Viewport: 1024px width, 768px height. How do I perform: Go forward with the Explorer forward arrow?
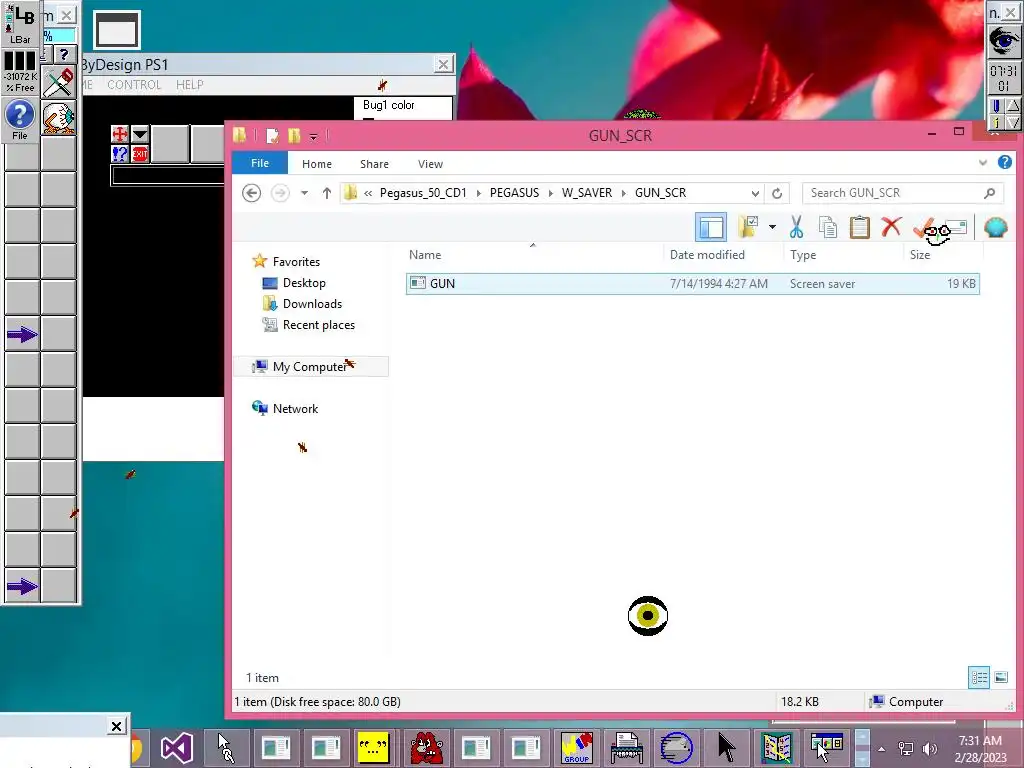click(x=280, y=193)
